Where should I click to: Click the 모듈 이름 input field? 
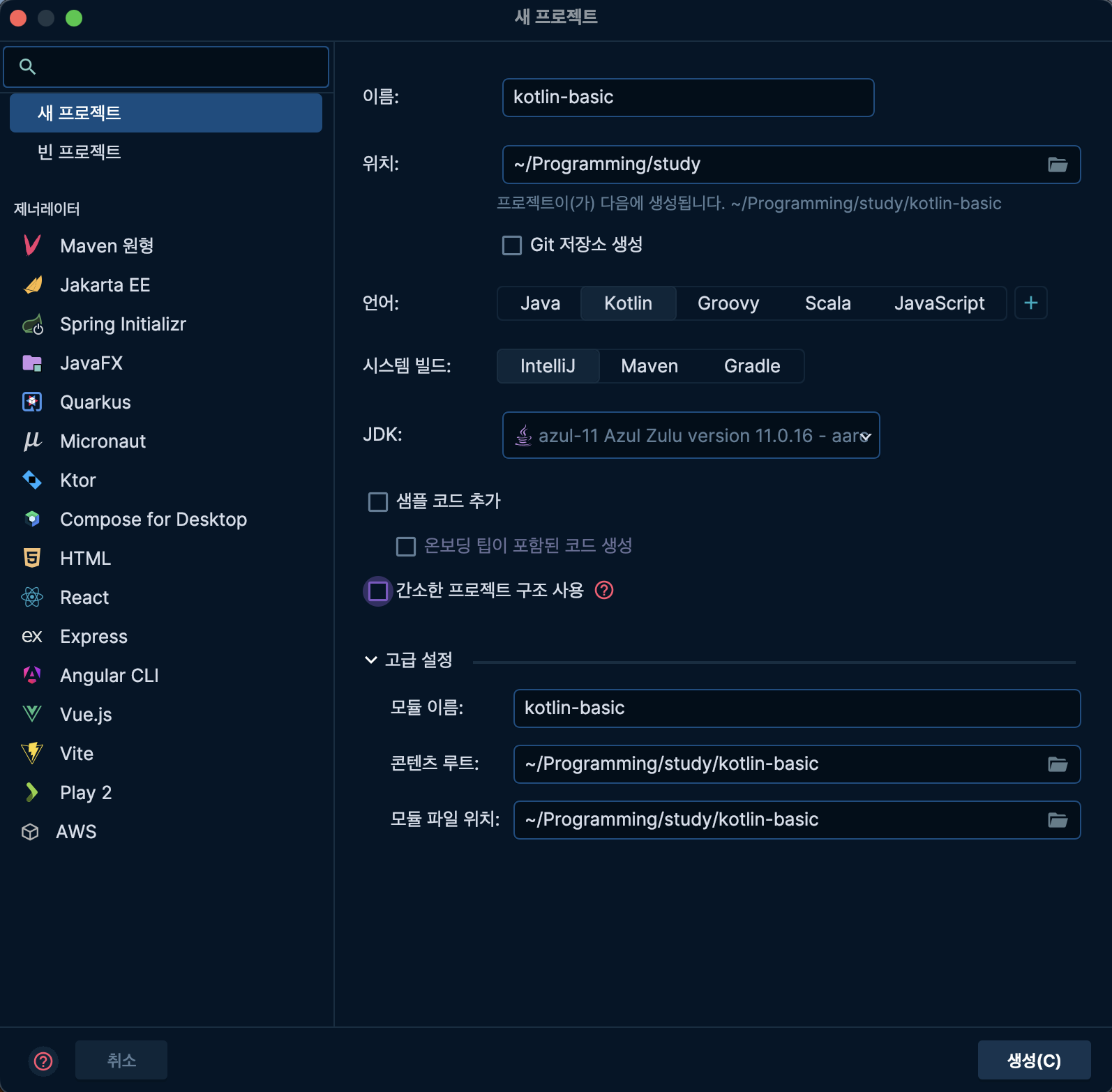click(797, 708)
